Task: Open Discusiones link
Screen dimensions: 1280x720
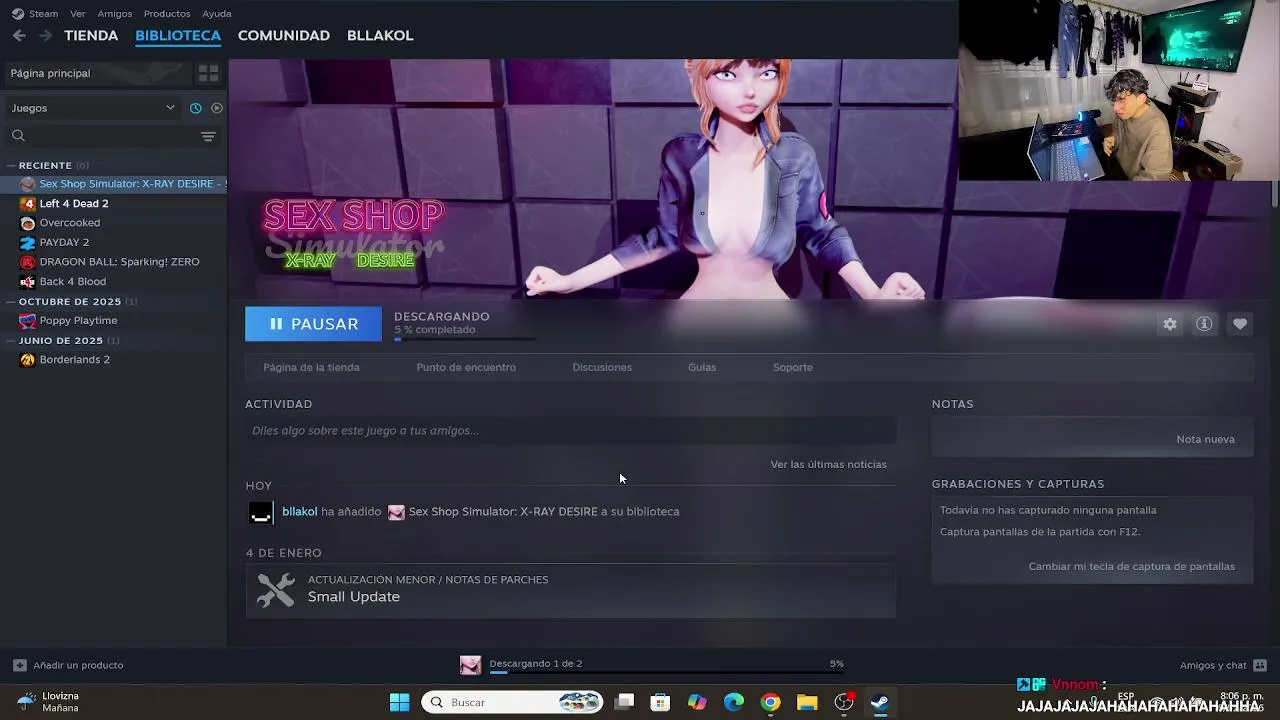Action: pyautogui.click(x=602, y=367)
